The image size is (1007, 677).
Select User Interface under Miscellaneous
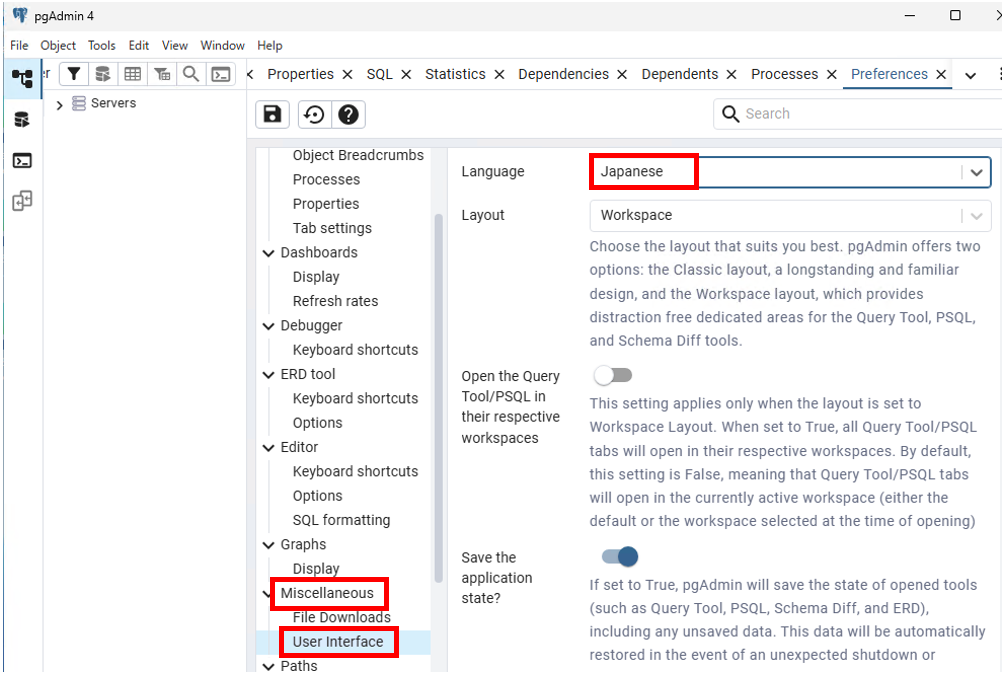[x=338, y=642]
